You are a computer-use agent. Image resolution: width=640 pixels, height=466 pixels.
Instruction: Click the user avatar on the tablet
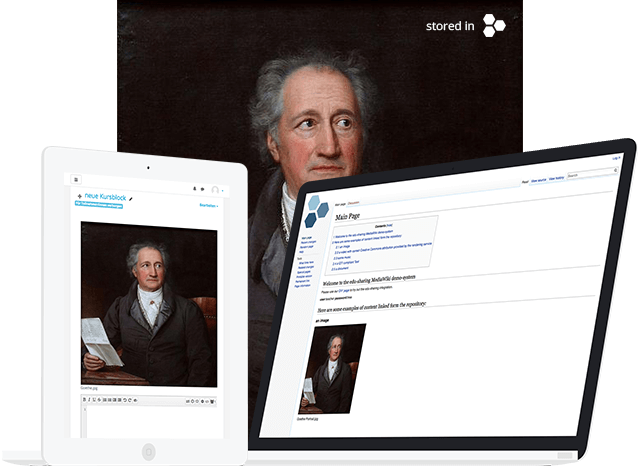(215, 190)
